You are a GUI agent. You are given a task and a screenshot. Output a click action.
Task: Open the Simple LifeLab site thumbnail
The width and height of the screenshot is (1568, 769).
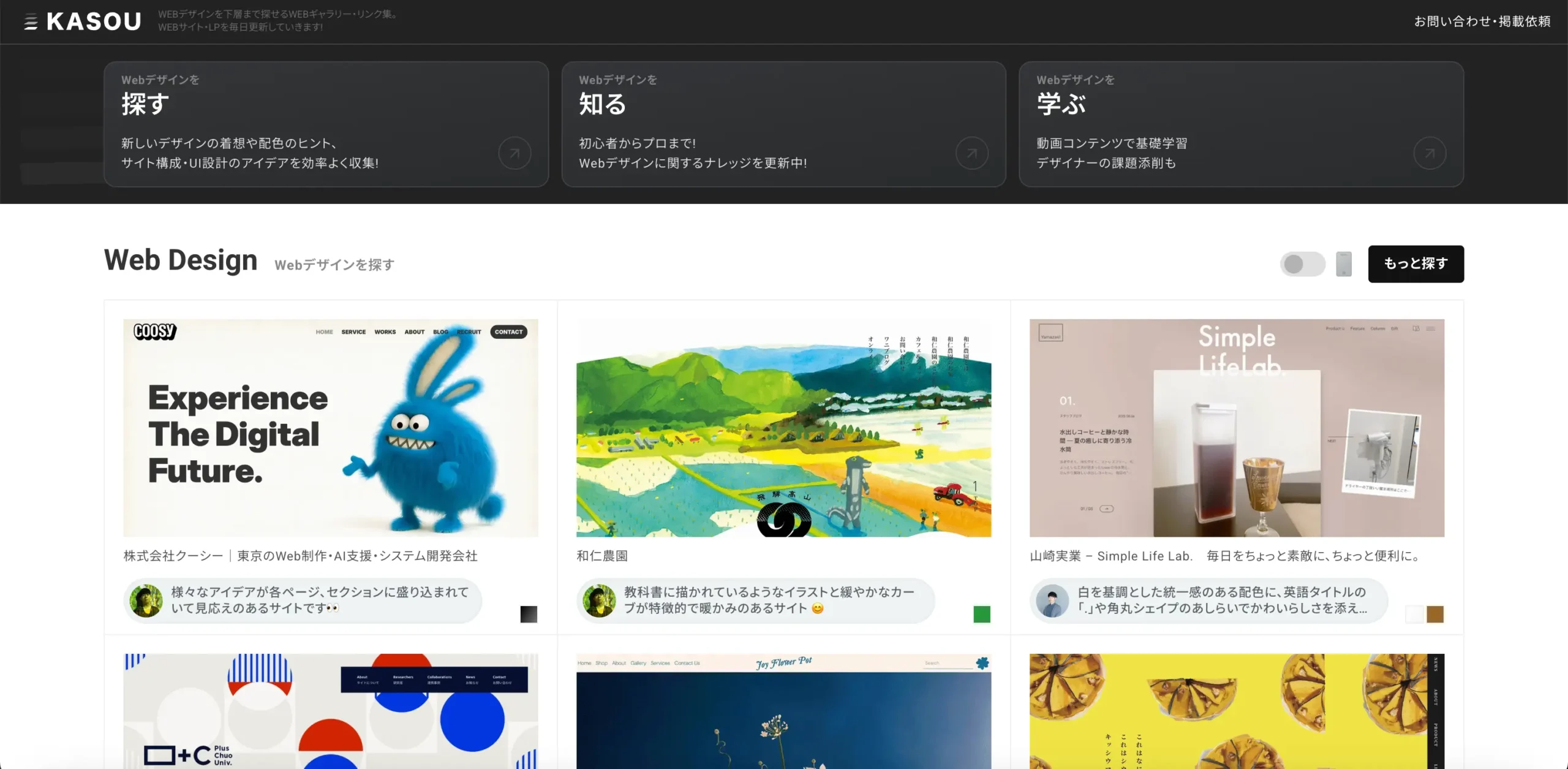[1237, 428]
